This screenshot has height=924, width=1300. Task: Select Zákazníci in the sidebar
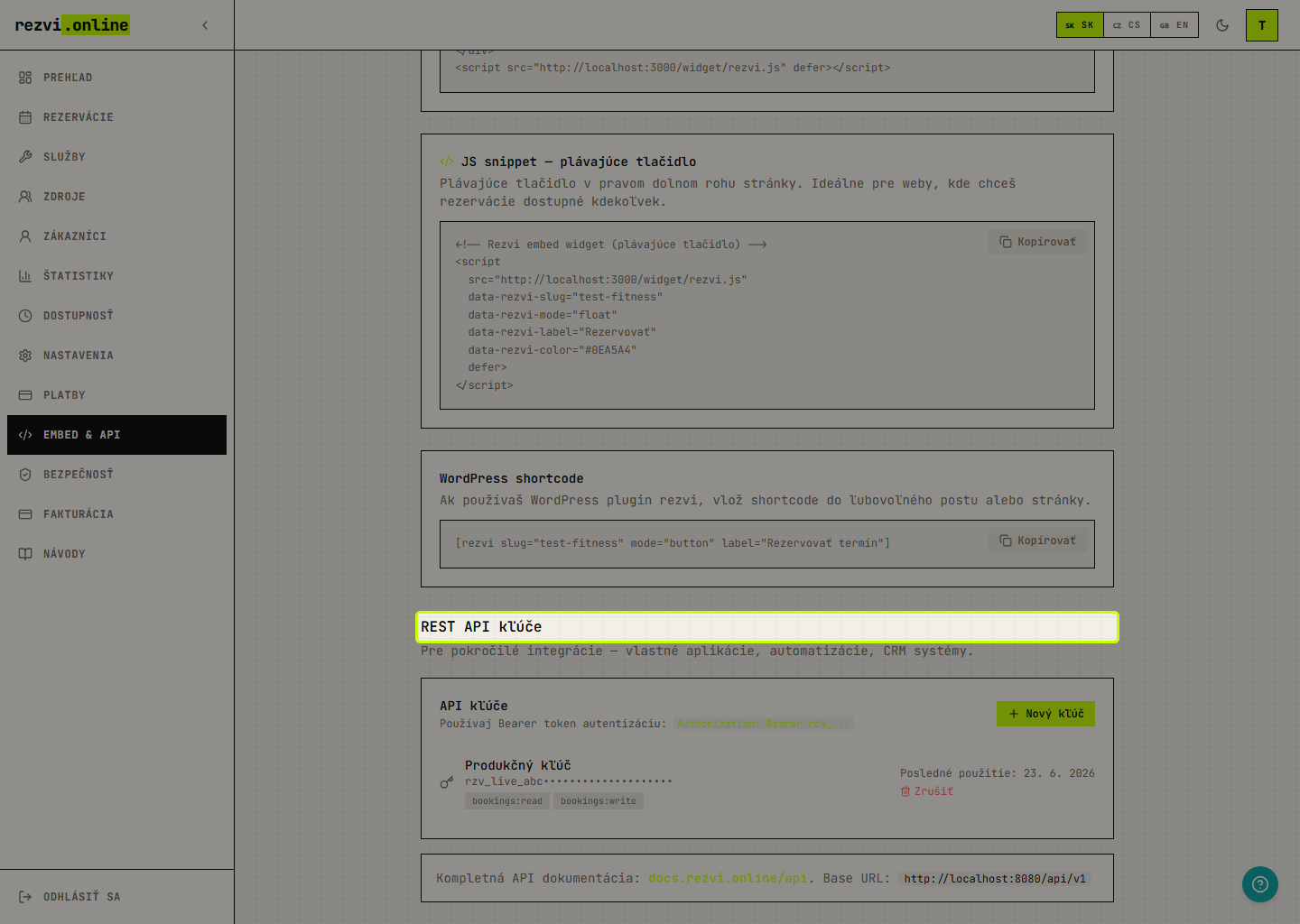pyautogui.click(x=116, y=236)
